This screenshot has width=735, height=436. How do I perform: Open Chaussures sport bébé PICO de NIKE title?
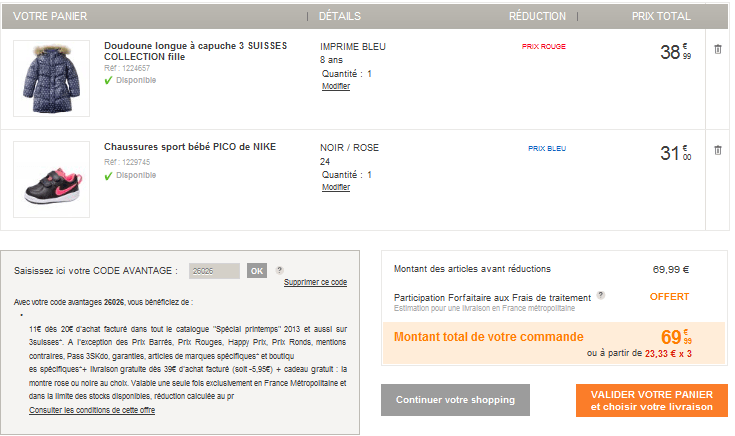pos(190,147)
